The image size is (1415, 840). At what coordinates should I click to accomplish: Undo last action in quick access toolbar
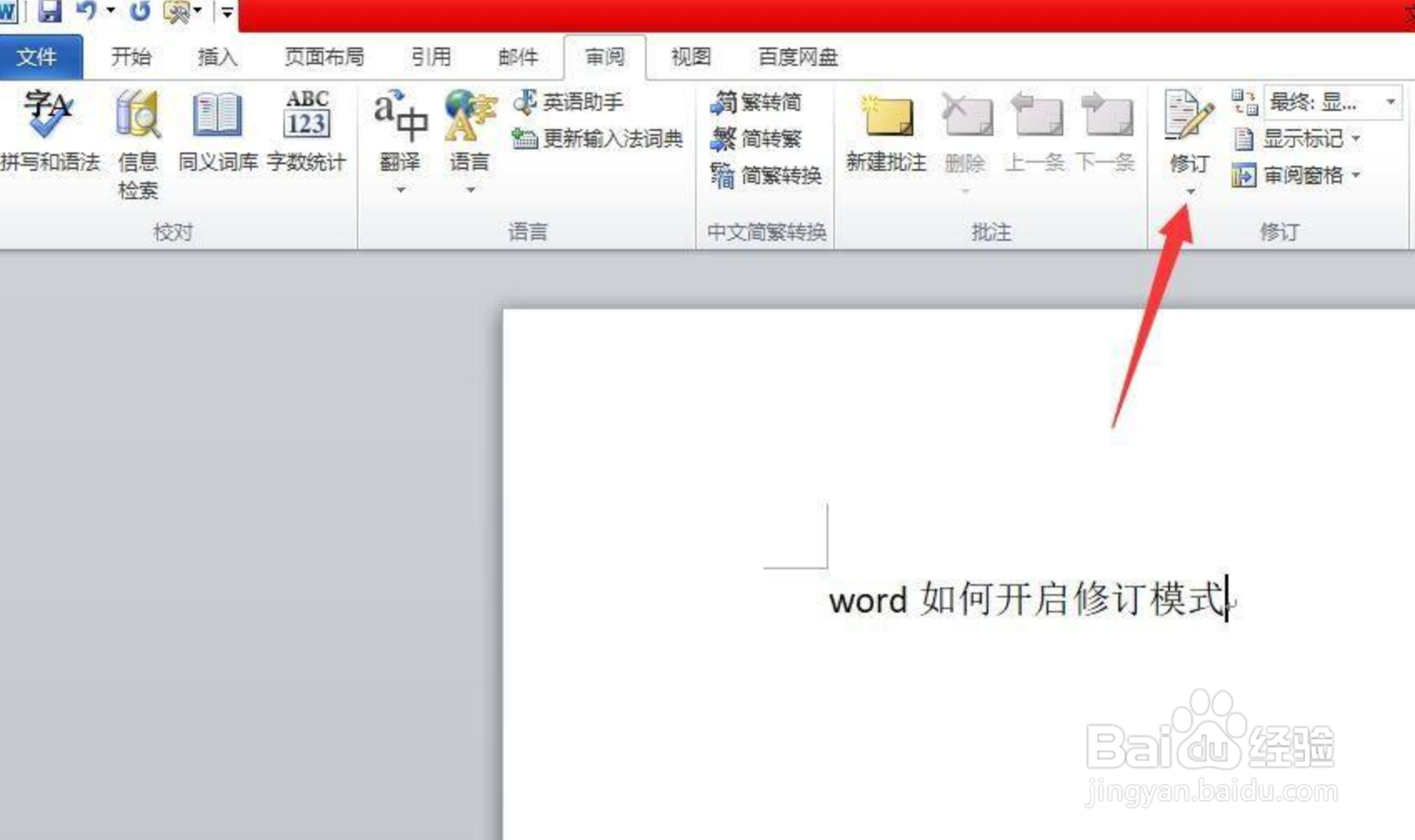86,11
